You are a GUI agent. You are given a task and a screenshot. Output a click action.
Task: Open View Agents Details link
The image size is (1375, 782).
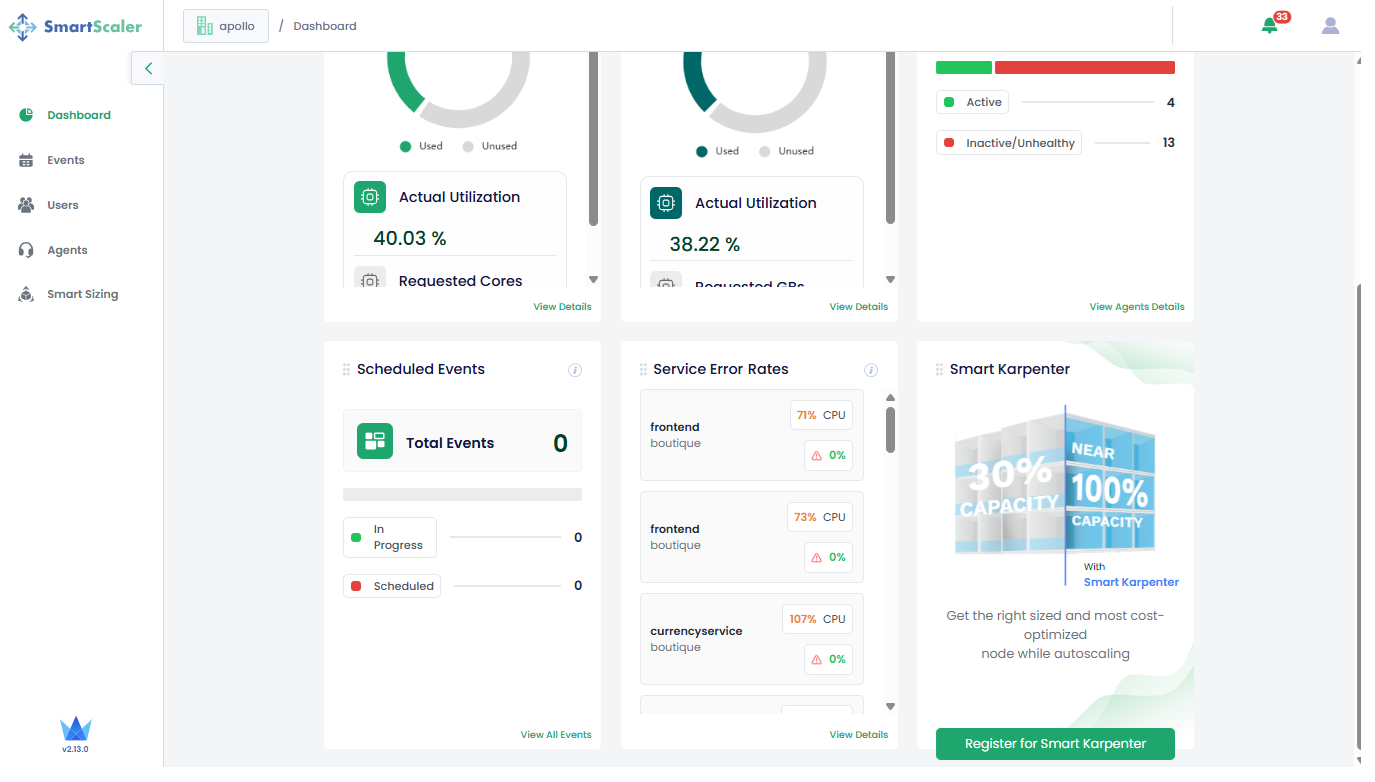(1136, 307)
